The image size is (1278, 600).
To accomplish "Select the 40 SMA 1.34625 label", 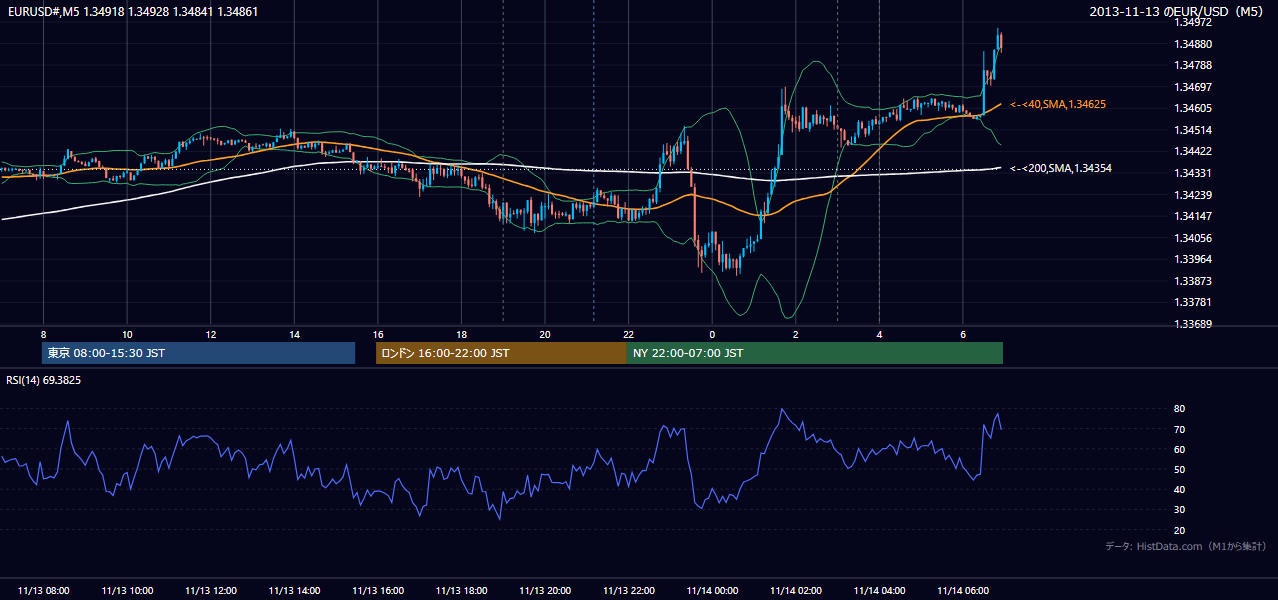I will click(1058, 104).
